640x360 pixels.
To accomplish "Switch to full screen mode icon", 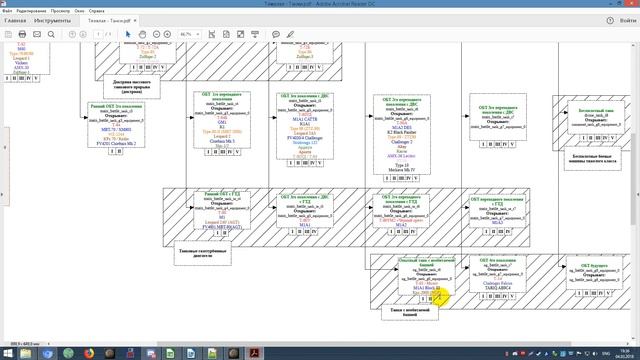I will [x=240, y=34].
